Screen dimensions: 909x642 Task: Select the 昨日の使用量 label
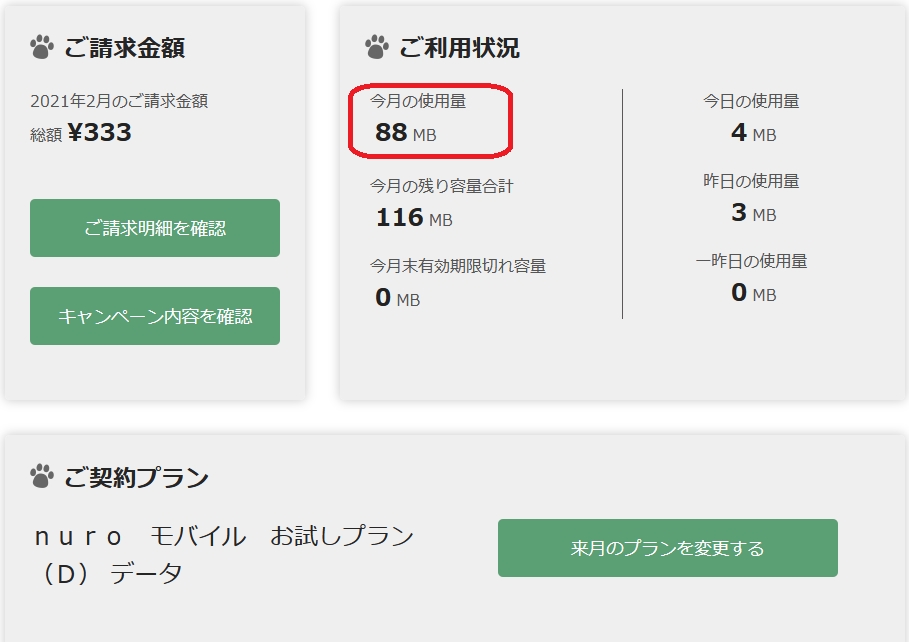point(751,181)
